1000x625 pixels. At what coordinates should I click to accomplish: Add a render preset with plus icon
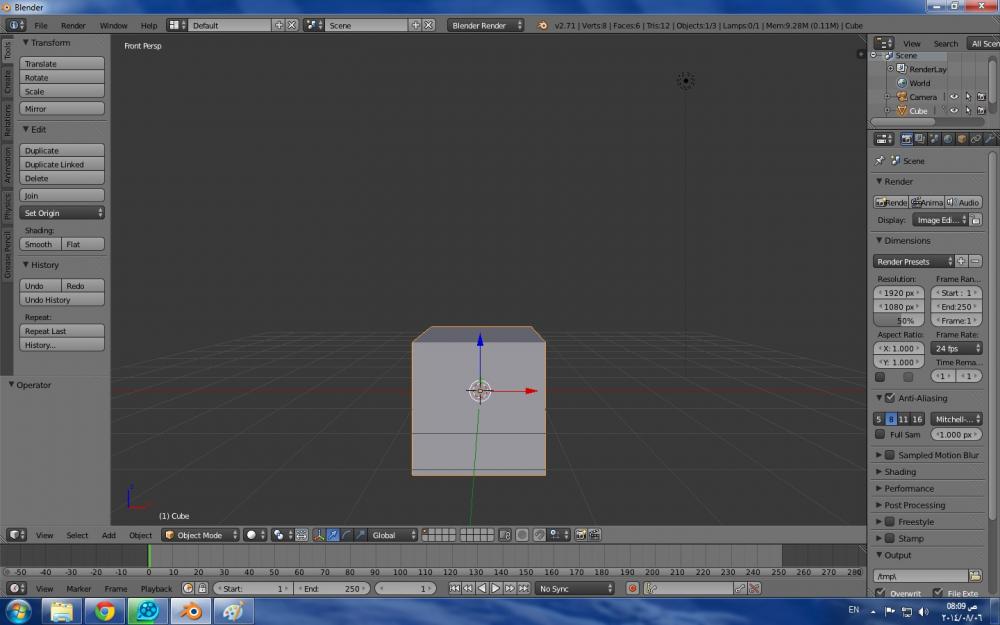(961, 261)
